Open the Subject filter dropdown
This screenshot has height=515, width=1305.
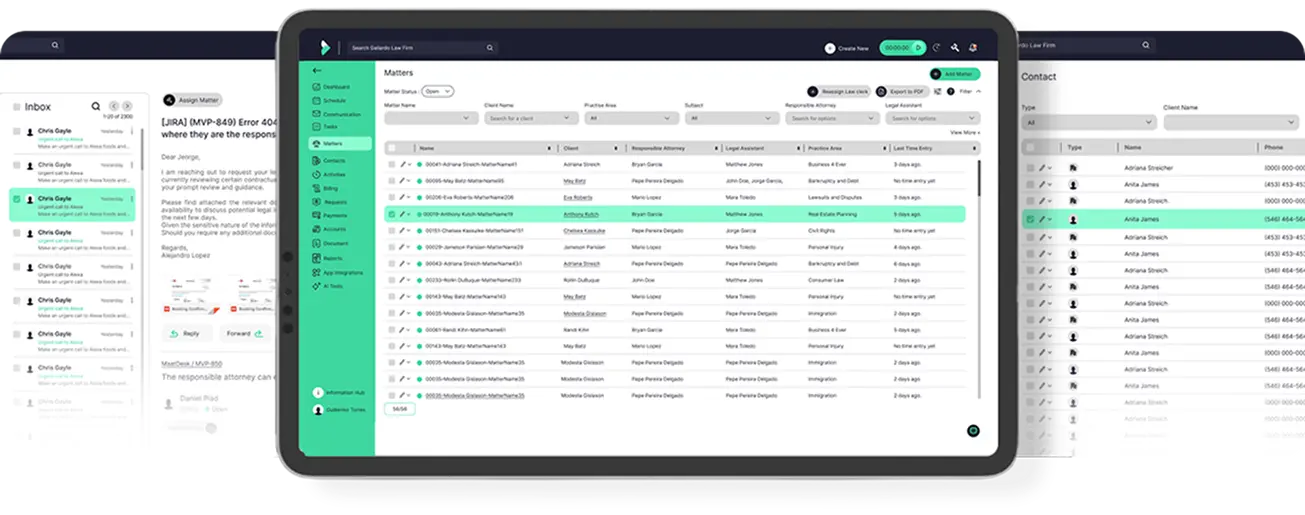pos(732,118)
